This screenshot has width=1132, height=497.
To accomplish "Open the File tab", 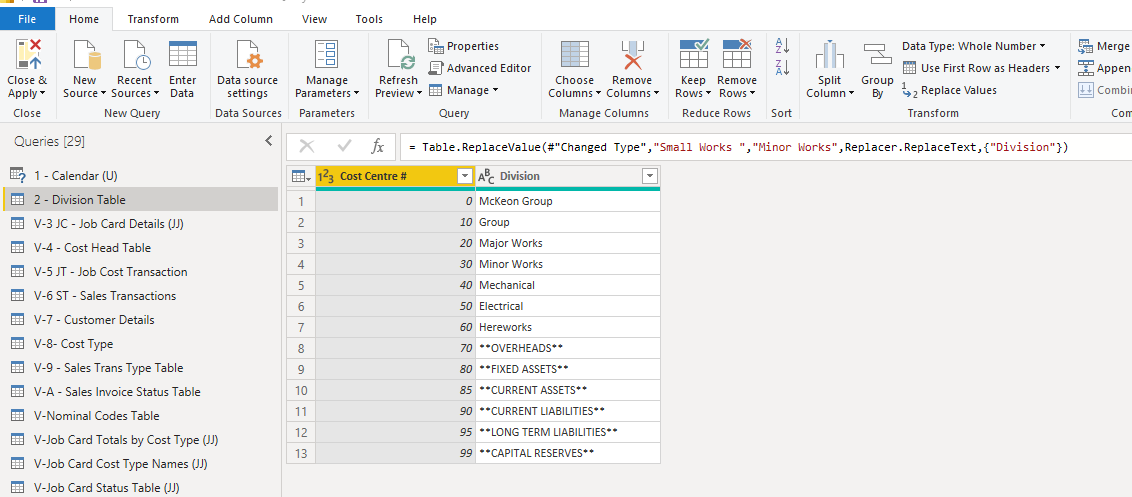I will tap(27, 19).
